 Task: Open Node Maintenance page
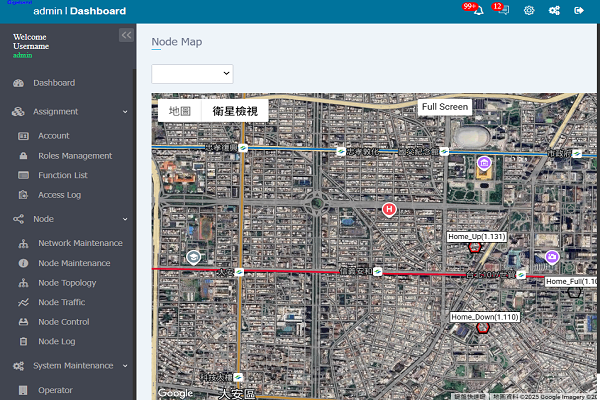pyautogui.click(x=74, y=263)
